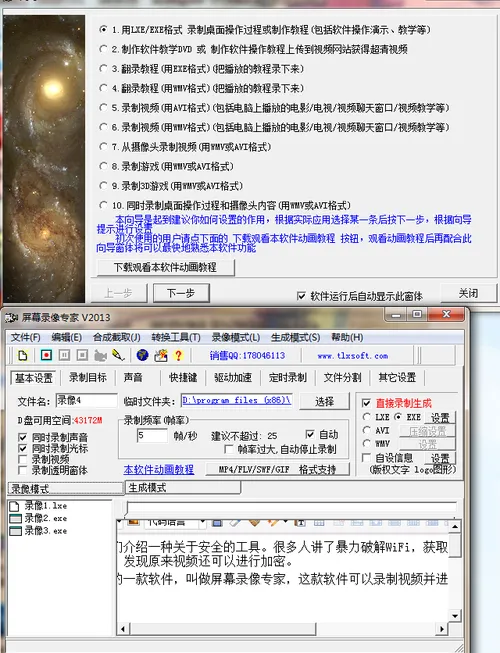Viewport: 500px width, 653px height.
Task: Open the 文件(F) menu
Action: click(26, 337)
